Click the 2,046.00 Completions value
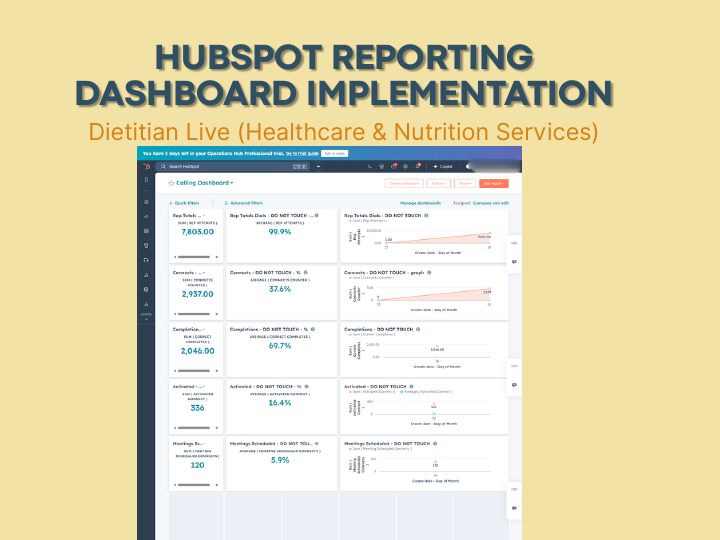This screenshot has height=540, width=720. click(197, 351)
